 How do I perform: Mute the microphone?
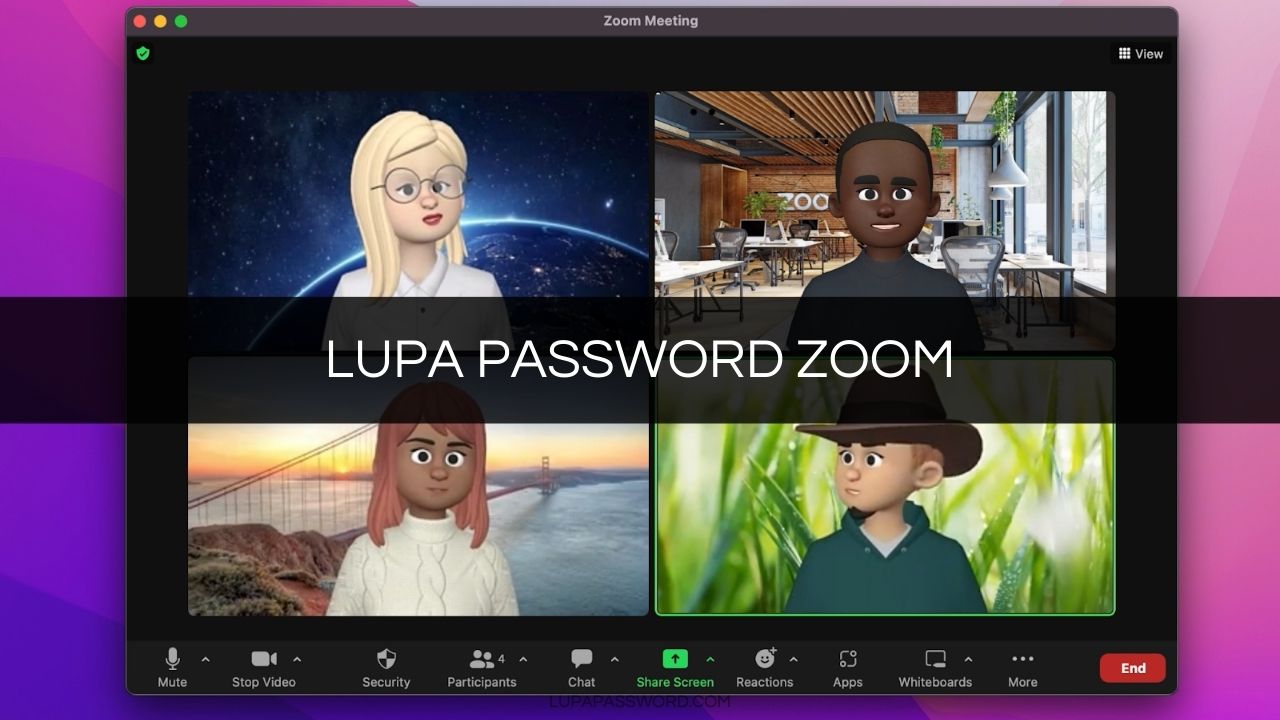[172, 668]
